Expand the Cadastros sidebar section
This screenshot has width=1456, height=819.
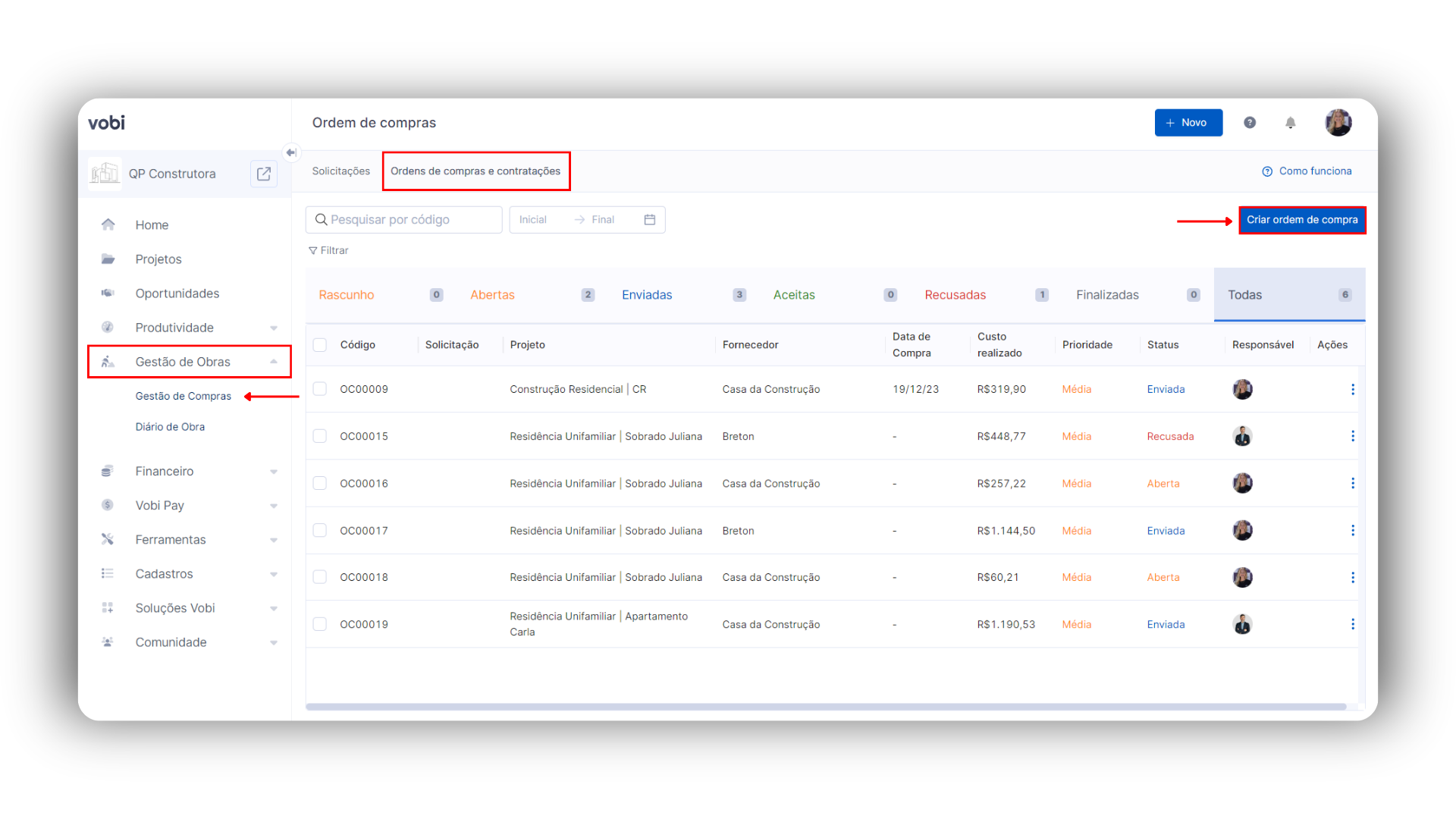coord(274,574)
